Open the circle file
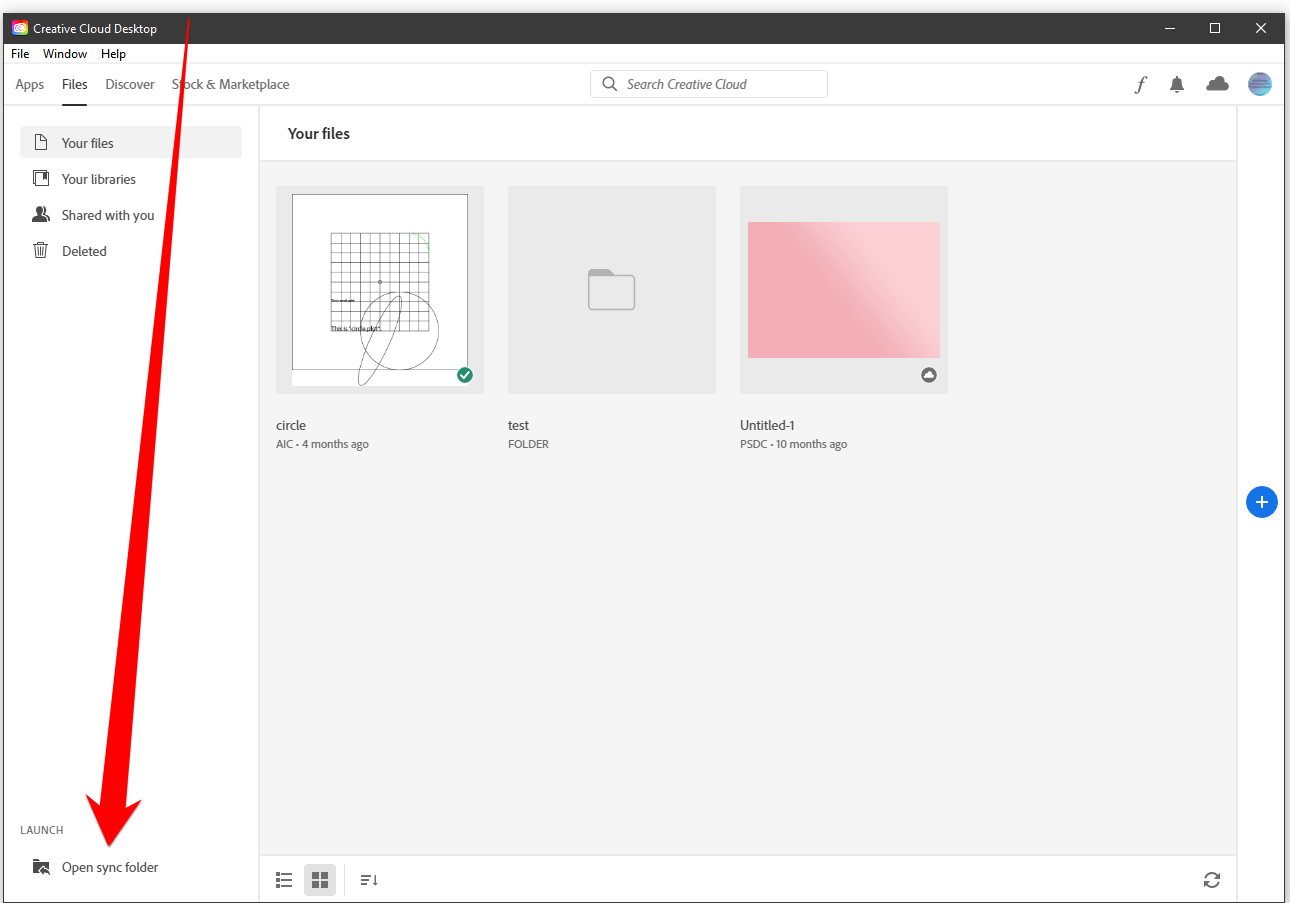Viewport: 1290px width, 903px height. (379, 289)
